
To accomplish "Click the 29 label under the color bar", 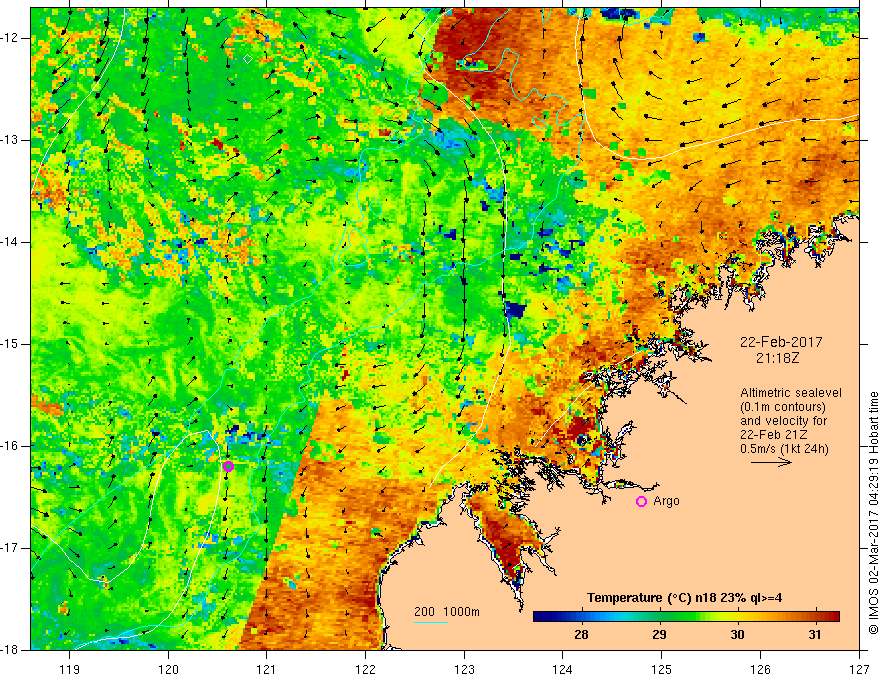I will coord(659,635).
